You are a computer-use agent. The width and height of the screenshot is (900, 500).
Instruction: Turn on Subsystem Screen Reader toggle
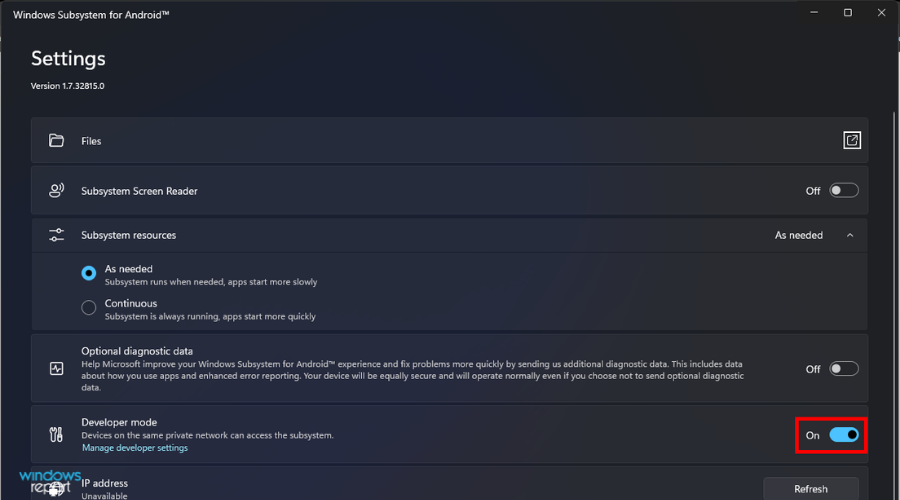tap(843, 191)
